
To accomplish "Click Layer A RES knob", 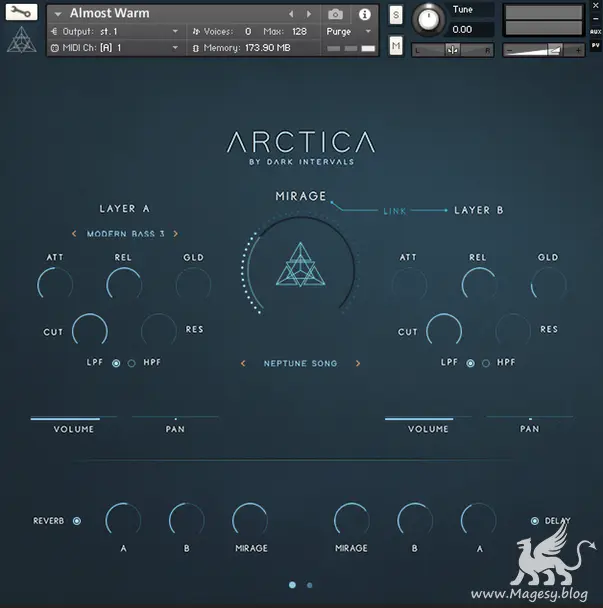I will 159,331.
